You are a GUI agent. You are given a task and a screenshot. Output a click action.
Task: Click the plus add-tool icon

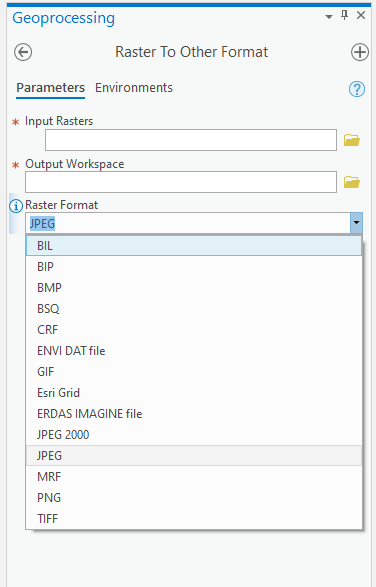[x=360, y=52]
